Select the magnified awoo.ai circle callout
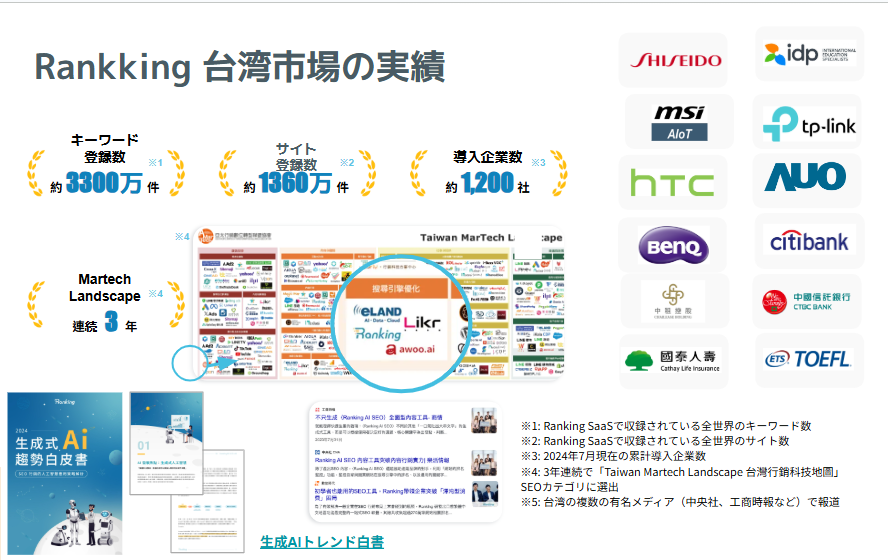The image size is (888, 560). point(407,319)
